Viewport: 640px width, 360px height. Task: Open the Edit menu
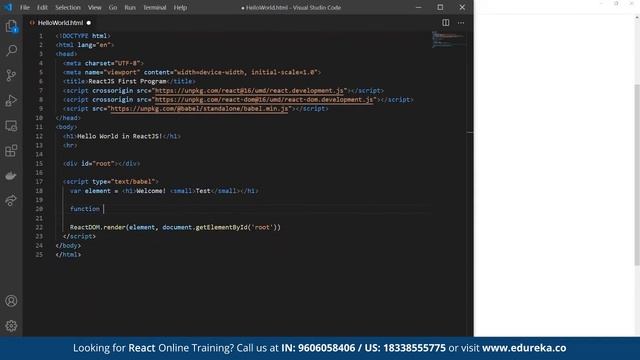pos(42,7)
